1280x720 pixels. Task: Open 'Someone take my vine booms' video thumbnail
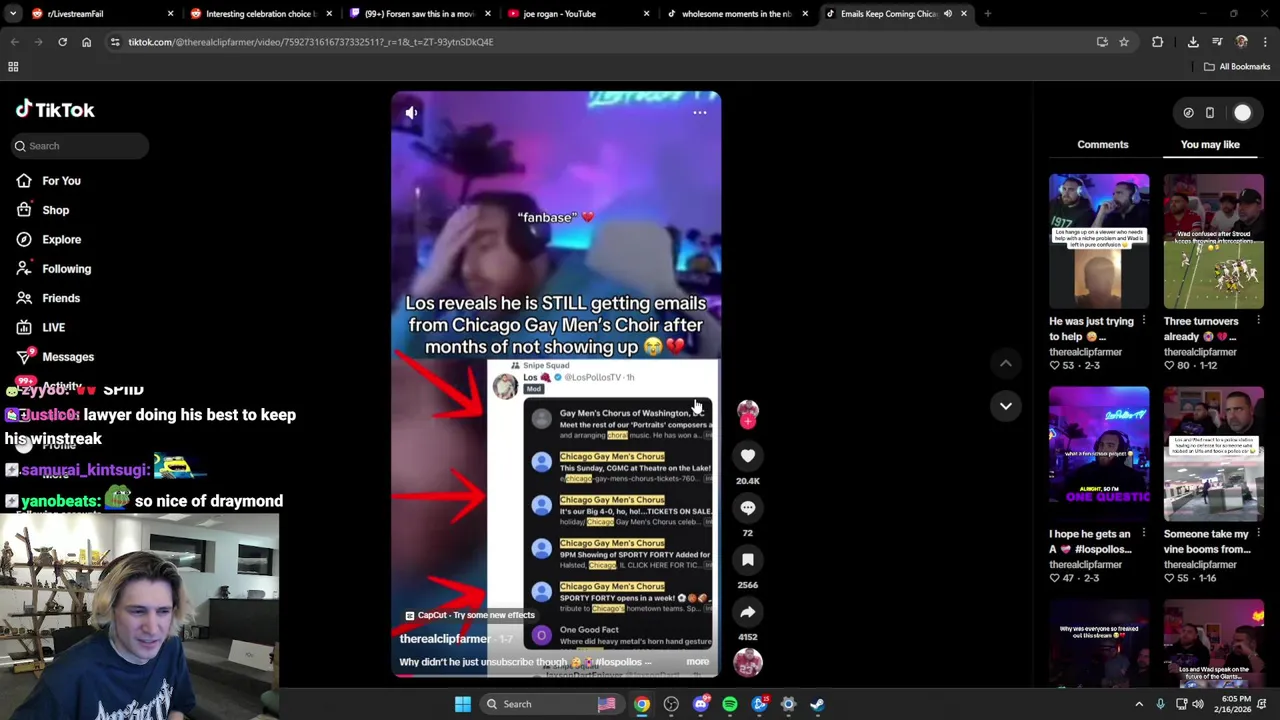point(1213,454)
